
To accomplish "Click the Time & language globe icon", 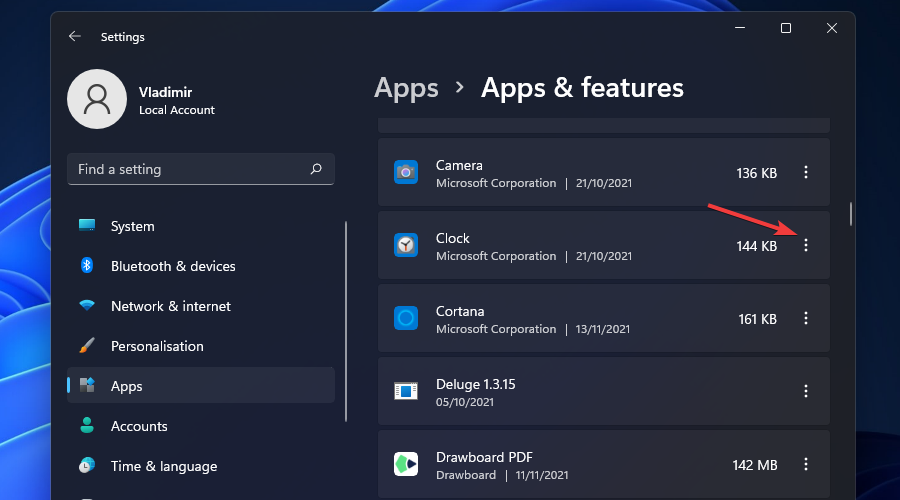I will tap(87, 466).
